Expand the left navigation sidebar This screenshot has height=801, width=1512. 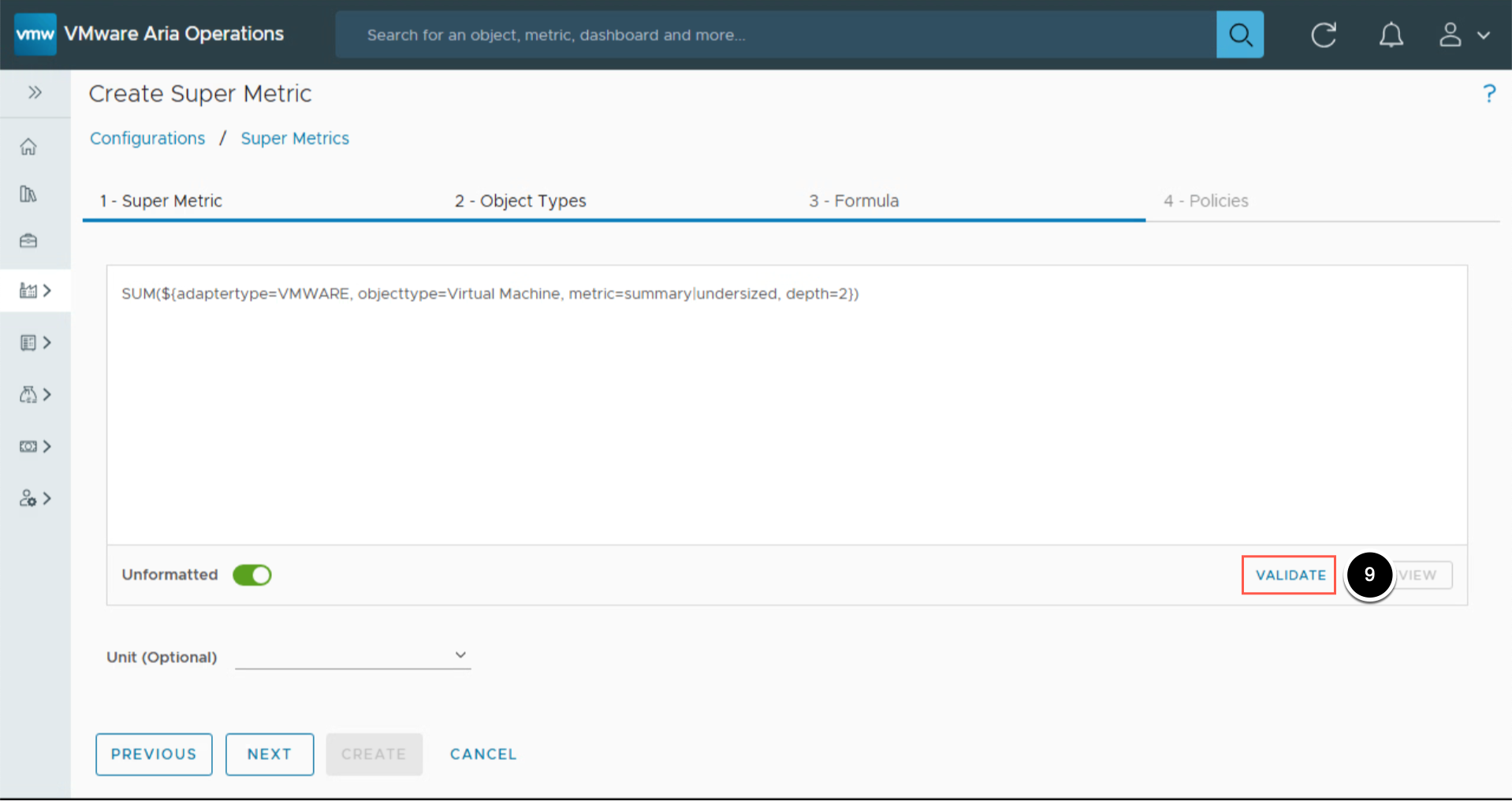click(x=35, y=93)
